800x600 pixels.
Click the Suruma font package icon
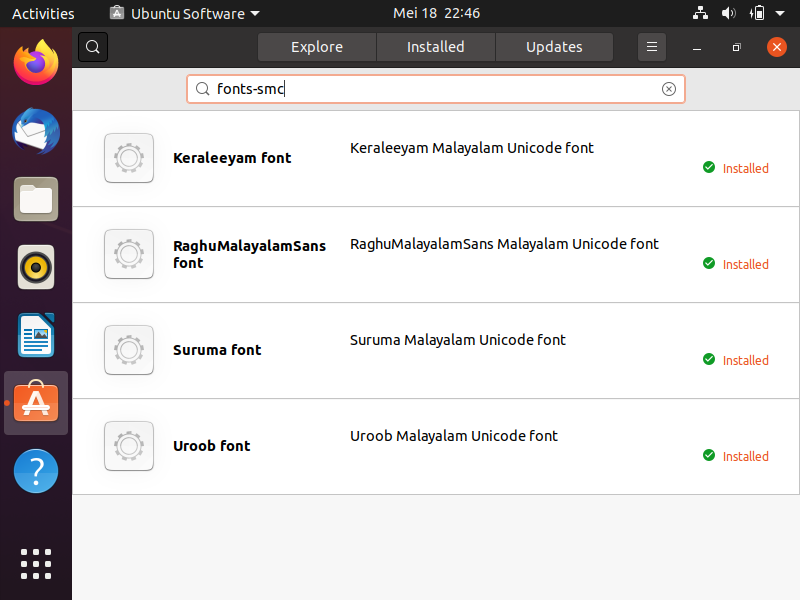129,350
